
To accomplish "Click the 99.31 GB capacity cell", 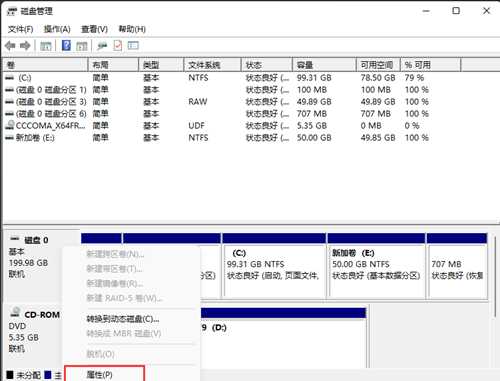I will coord(314,78).
